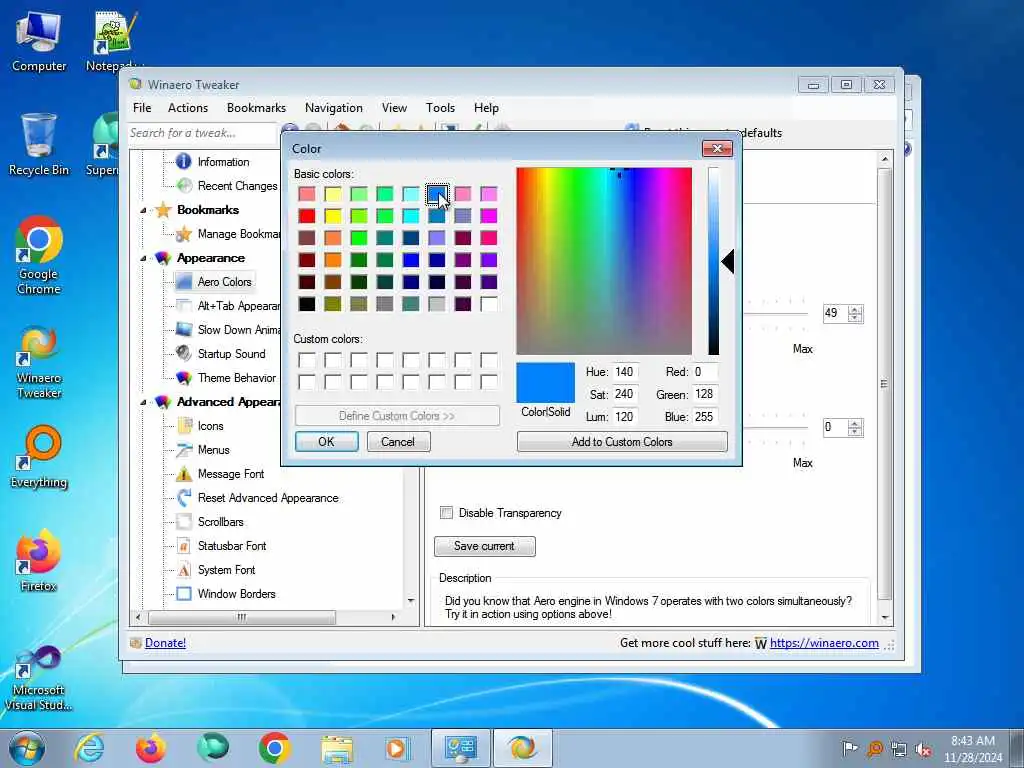Open Everything desktop shortcut
1024x768 pixels.
click(x=39, y=457)
